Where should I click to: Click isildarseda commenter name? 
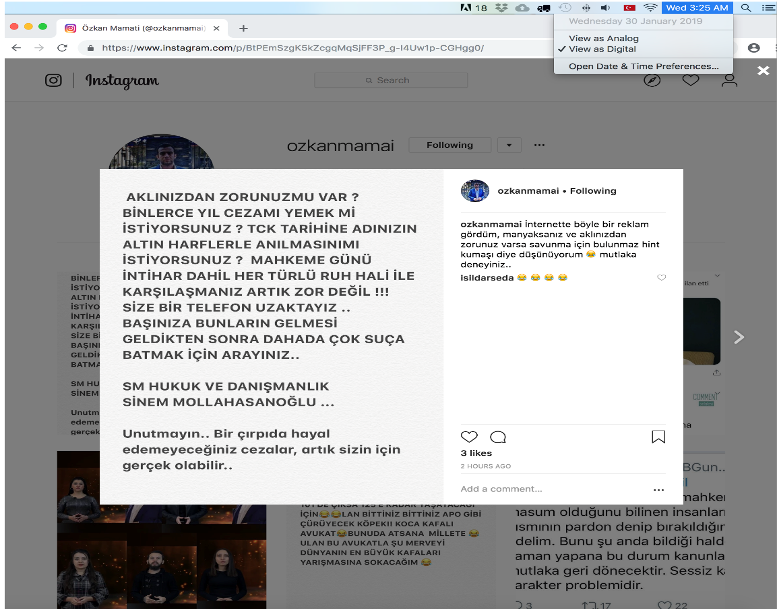[487, 278]
